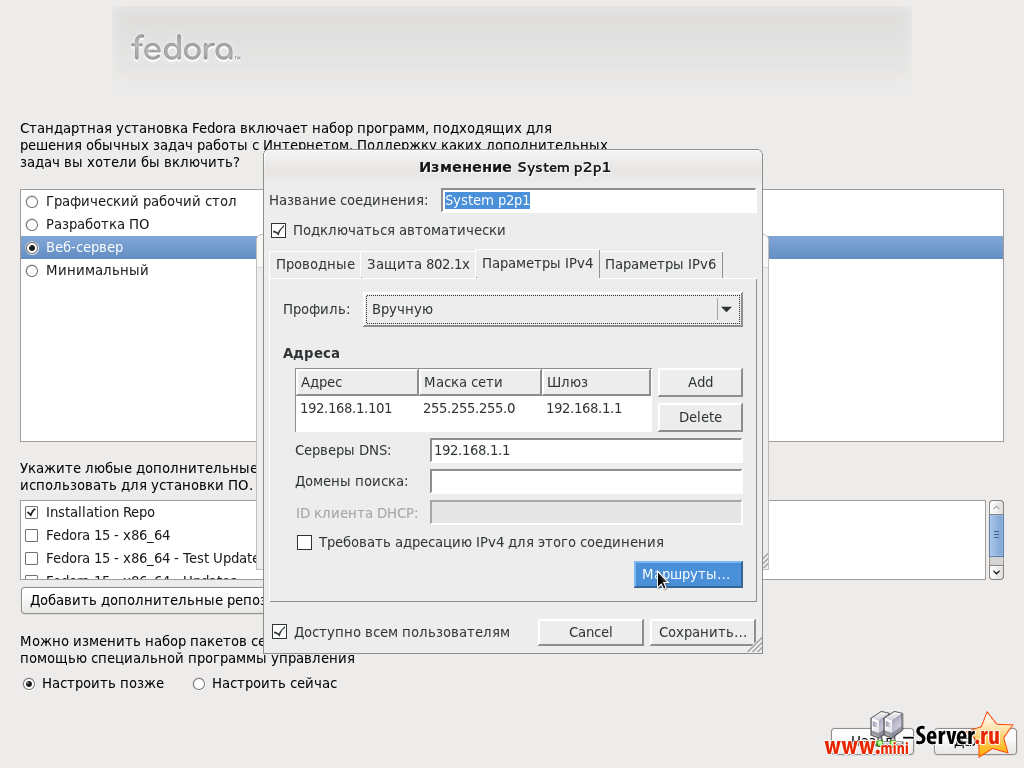The height and width of the screenshot is (768, 1024).
Task: Toggle 'Подключаться автоматически' checkbox
Action: [x=278, y=231]
